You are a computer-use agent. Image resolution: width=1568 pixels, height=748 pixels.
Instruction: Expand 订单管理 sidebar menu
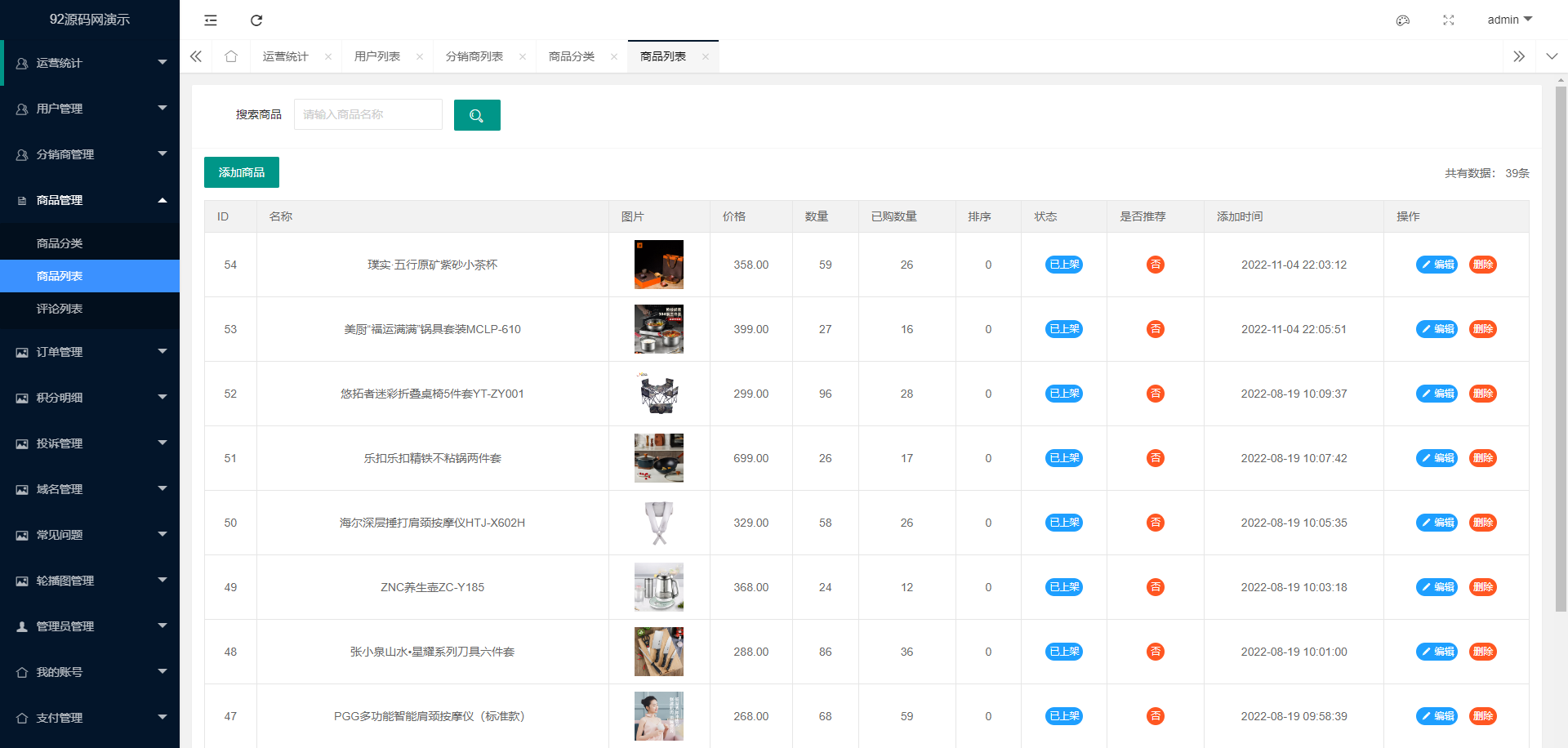click(90, 352)
